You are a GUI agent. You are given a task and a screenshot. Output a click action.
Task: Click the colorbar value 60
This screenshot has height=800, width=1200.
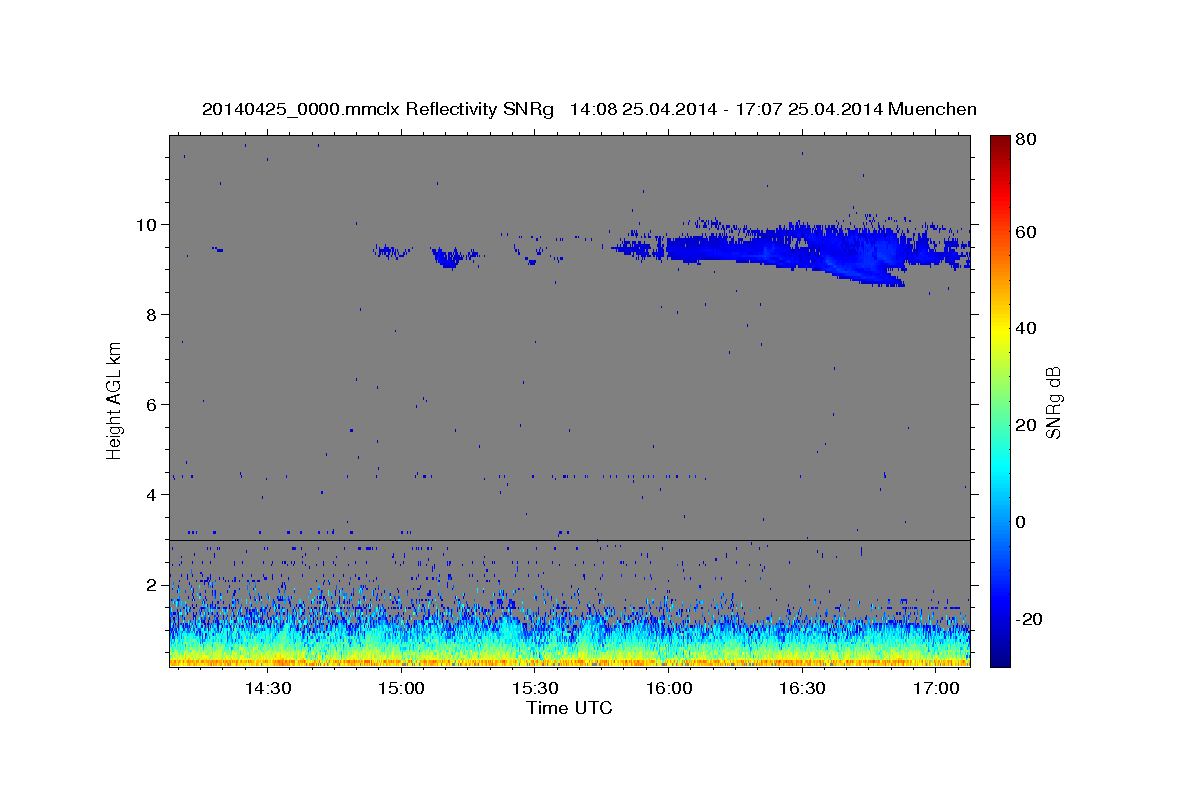[x=1028, y=232]
